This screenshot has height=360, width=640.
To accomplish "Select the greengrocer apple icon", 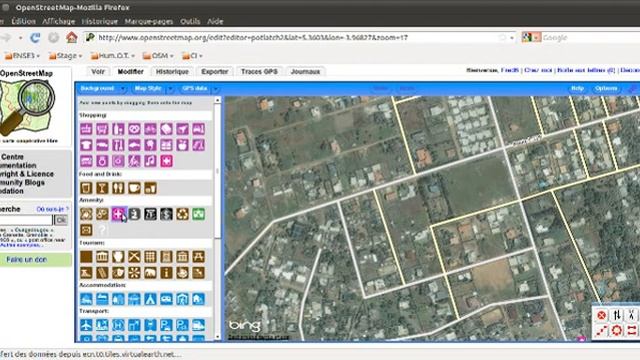I will tap(182, 145).
